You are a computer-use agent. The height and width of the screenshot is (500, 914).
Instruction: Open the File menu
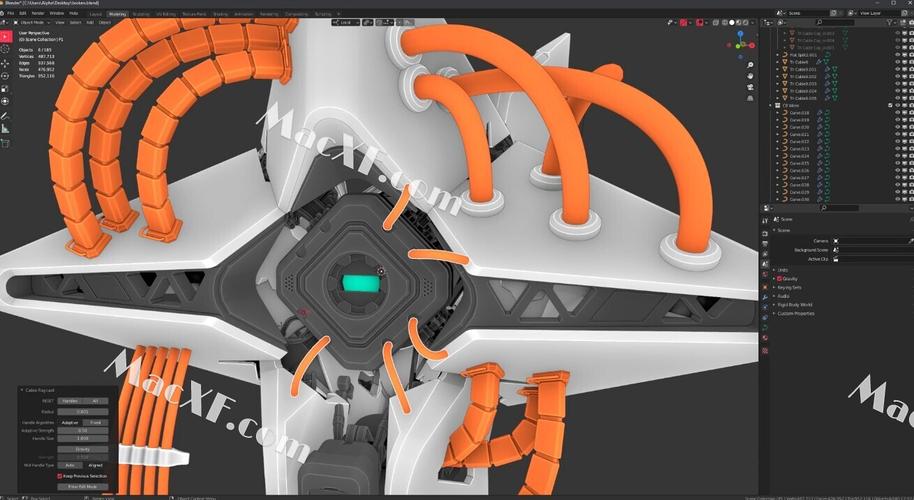point(10,13)
